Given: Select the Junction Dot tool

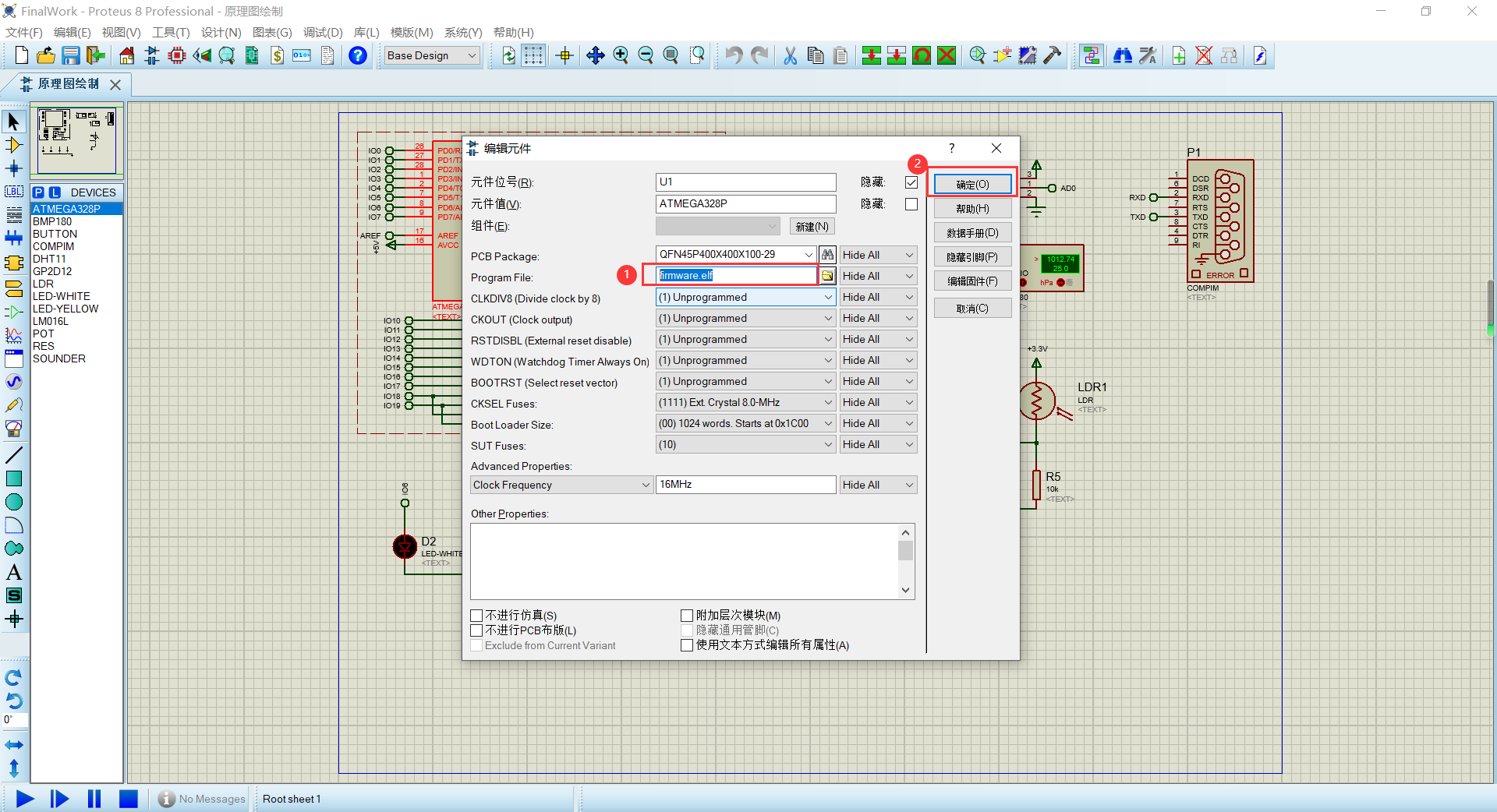Looking at the screenshot, I should [14, 168].
